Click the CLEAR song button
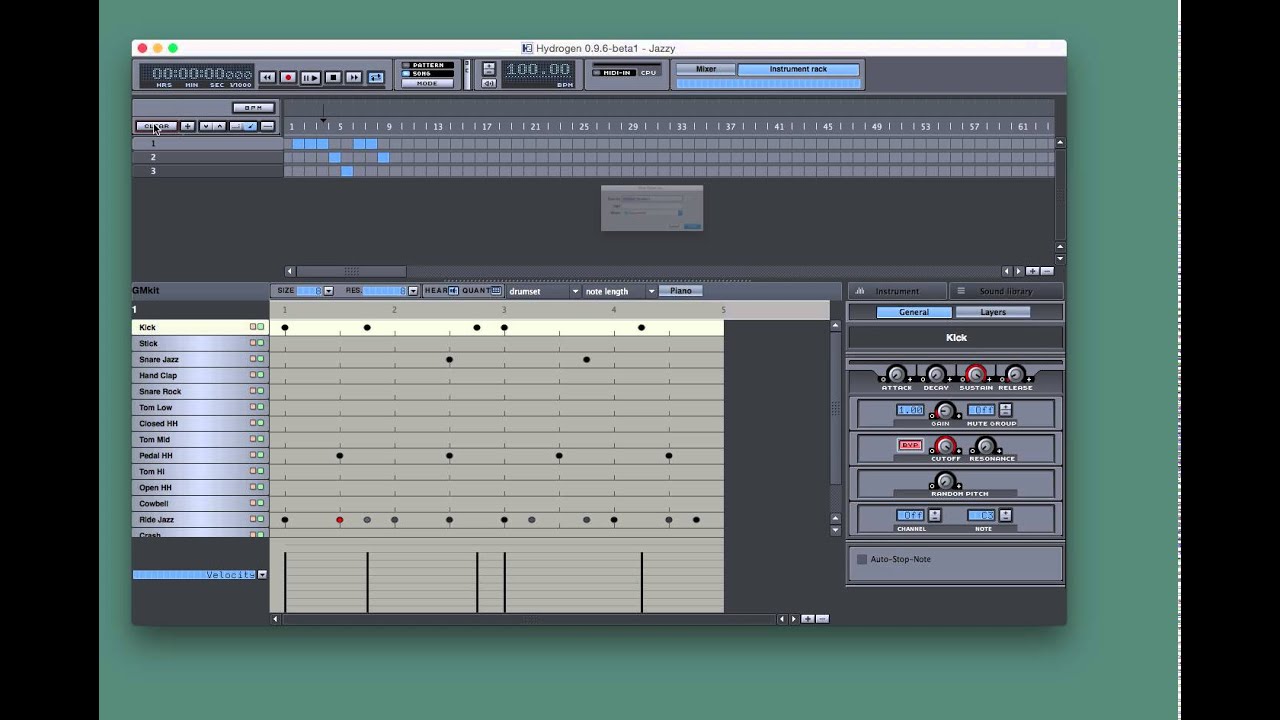Screen dimensions: 1280x720 [x=156, y=126]
